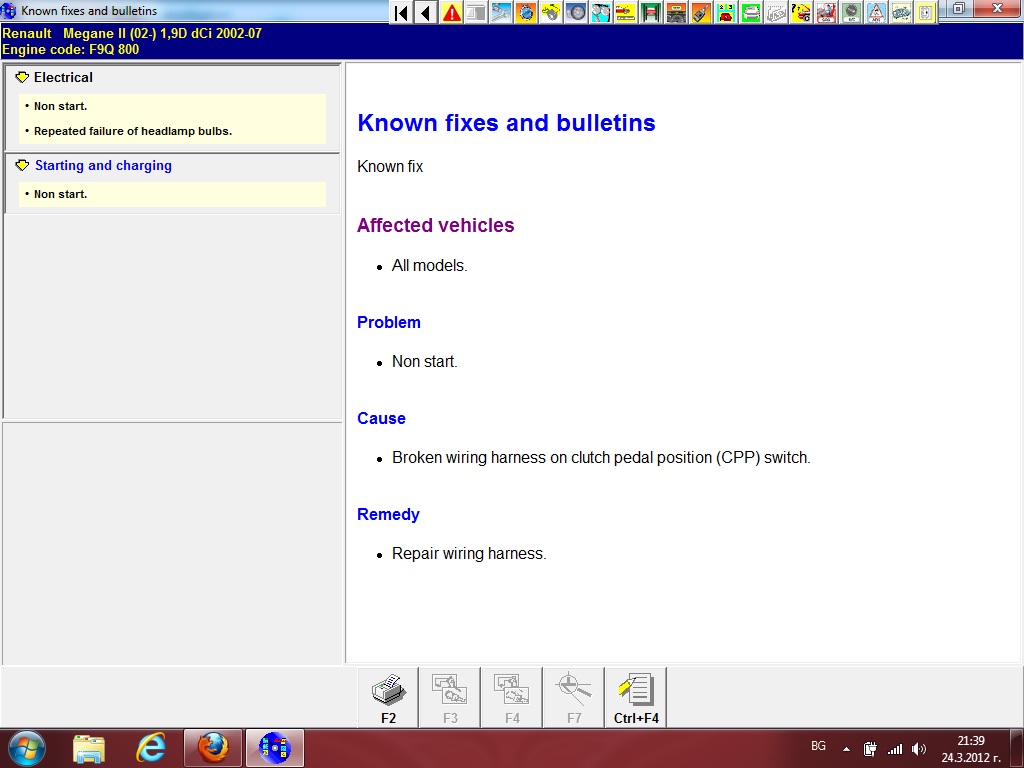Image resolution: width=1024 pixels, height=768 pixels.
Task: Click the red warning triangle toolbar icon
Action: [x=452, y=13]
